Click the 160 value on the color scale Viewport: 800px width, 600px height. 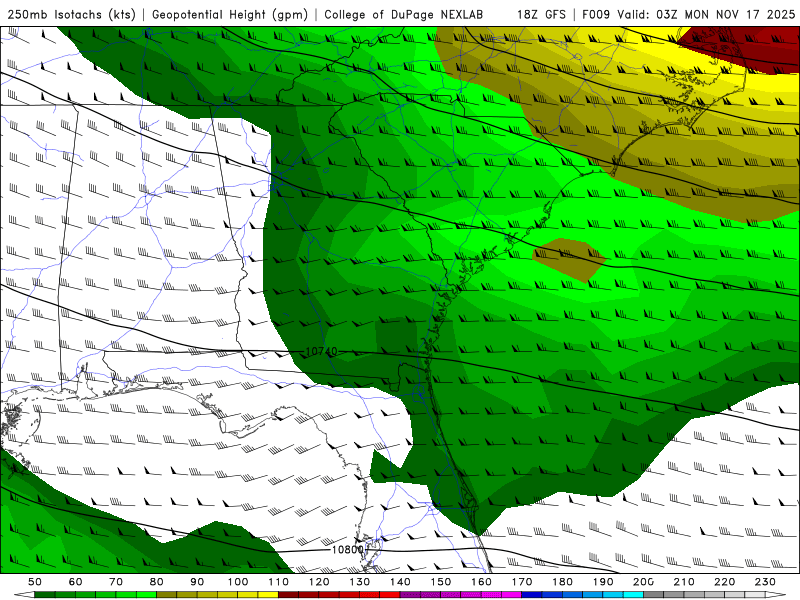point(481,582)
